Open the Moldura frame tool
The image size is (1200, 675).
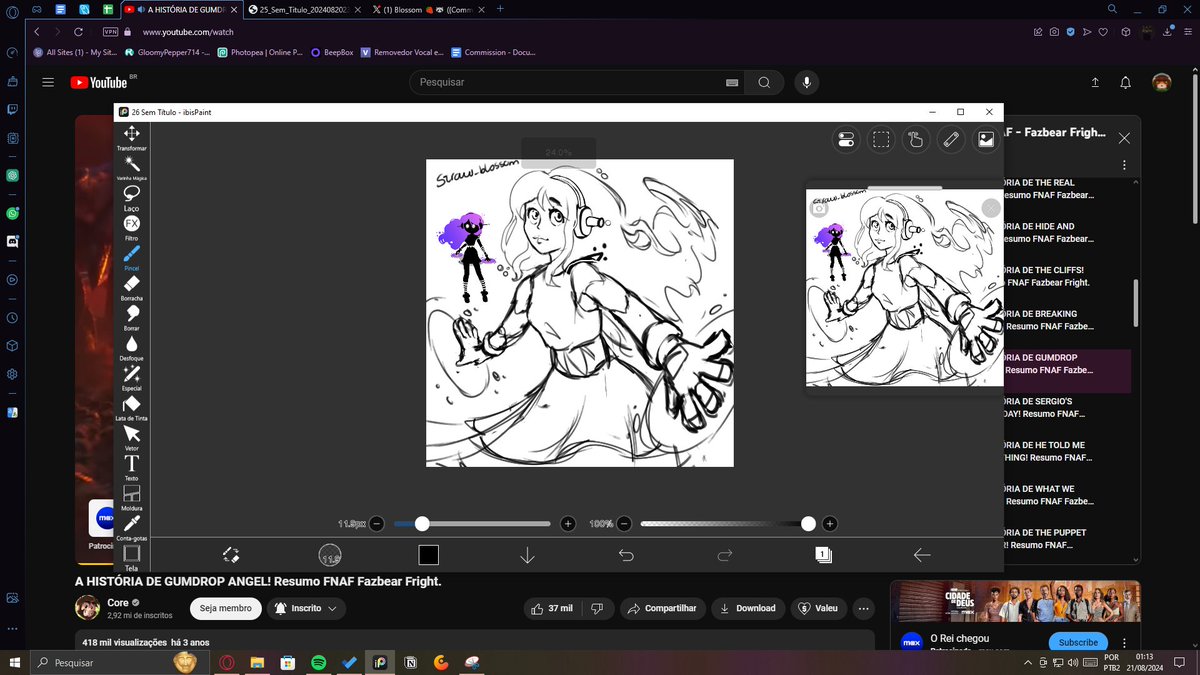[x=131, y=497]
